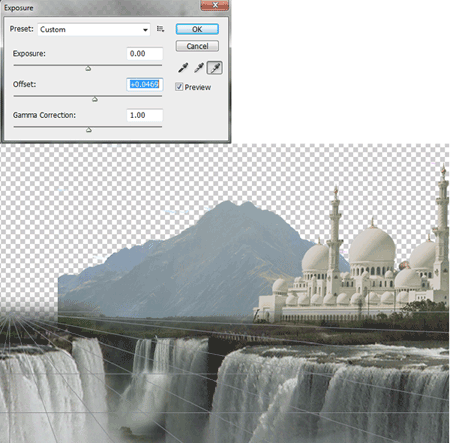The height and width of the screenshot is (443, 450).
Task: Select the white point eyedropper
Action: [215, 68]
